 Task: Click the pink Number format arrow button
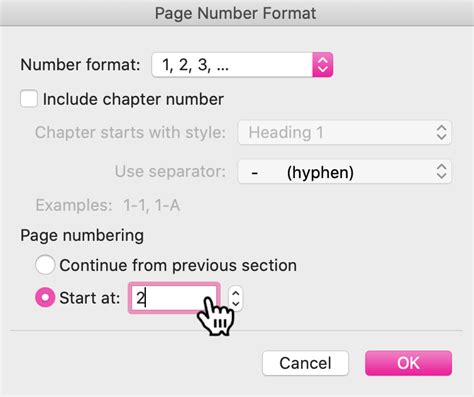click(x=323, y=65)
